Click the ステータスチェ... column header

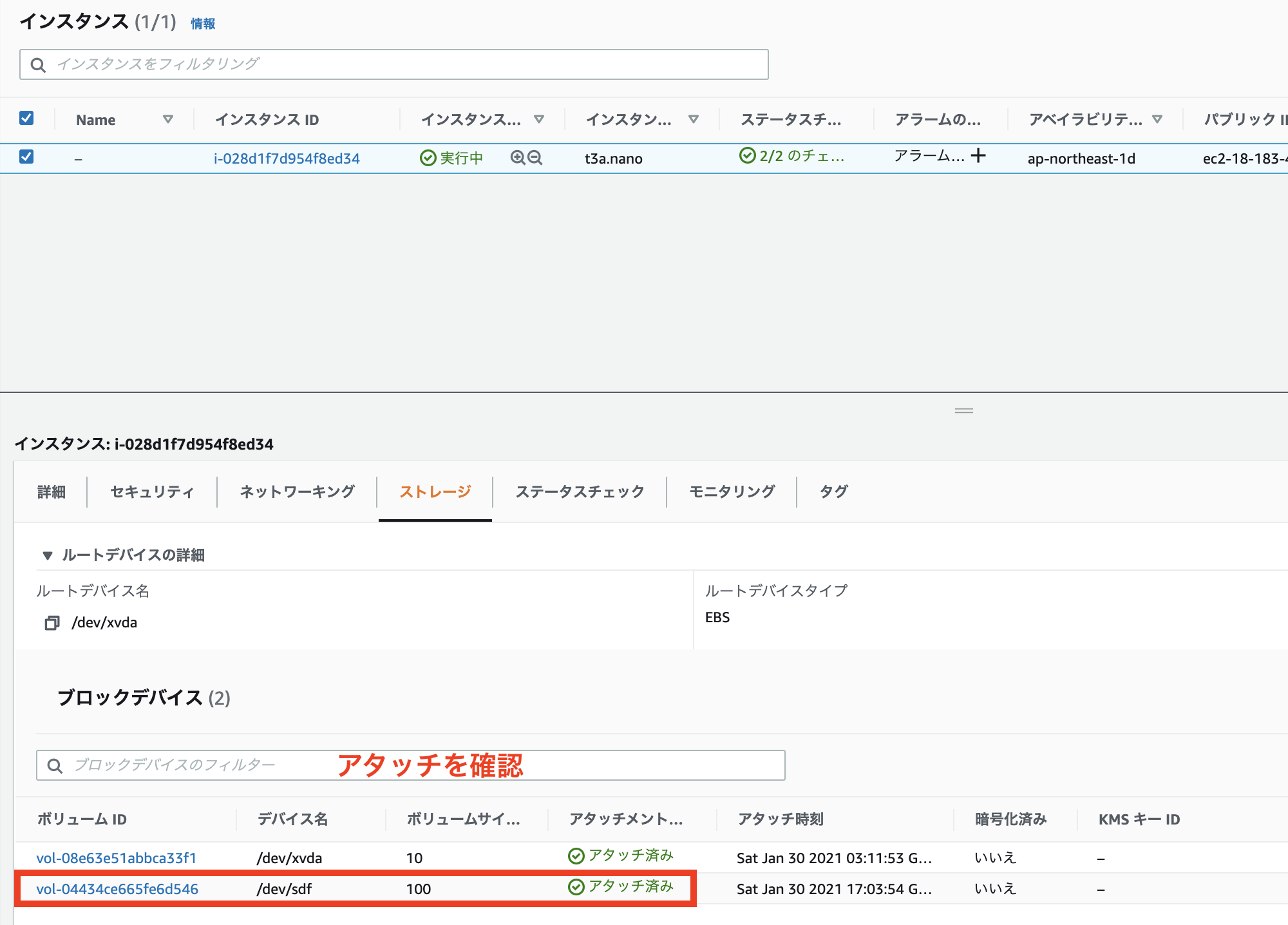pos(791,120)
